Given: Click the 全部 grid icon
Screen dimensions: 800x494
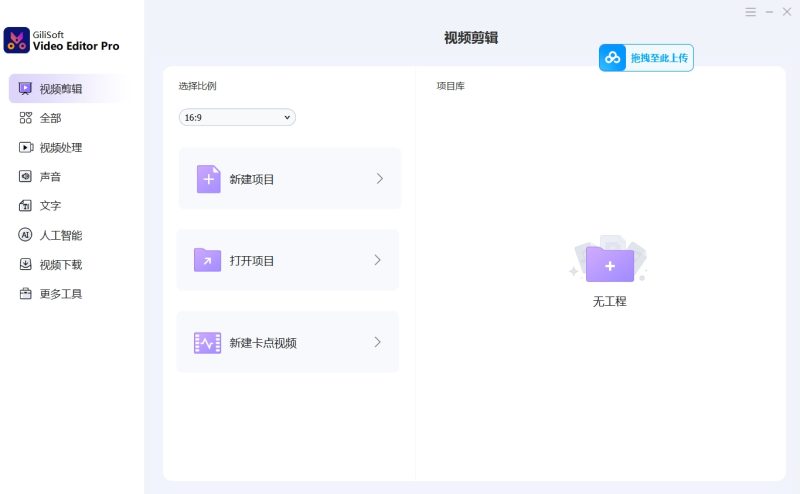Looking at the screenshot, I should (26, 118).
